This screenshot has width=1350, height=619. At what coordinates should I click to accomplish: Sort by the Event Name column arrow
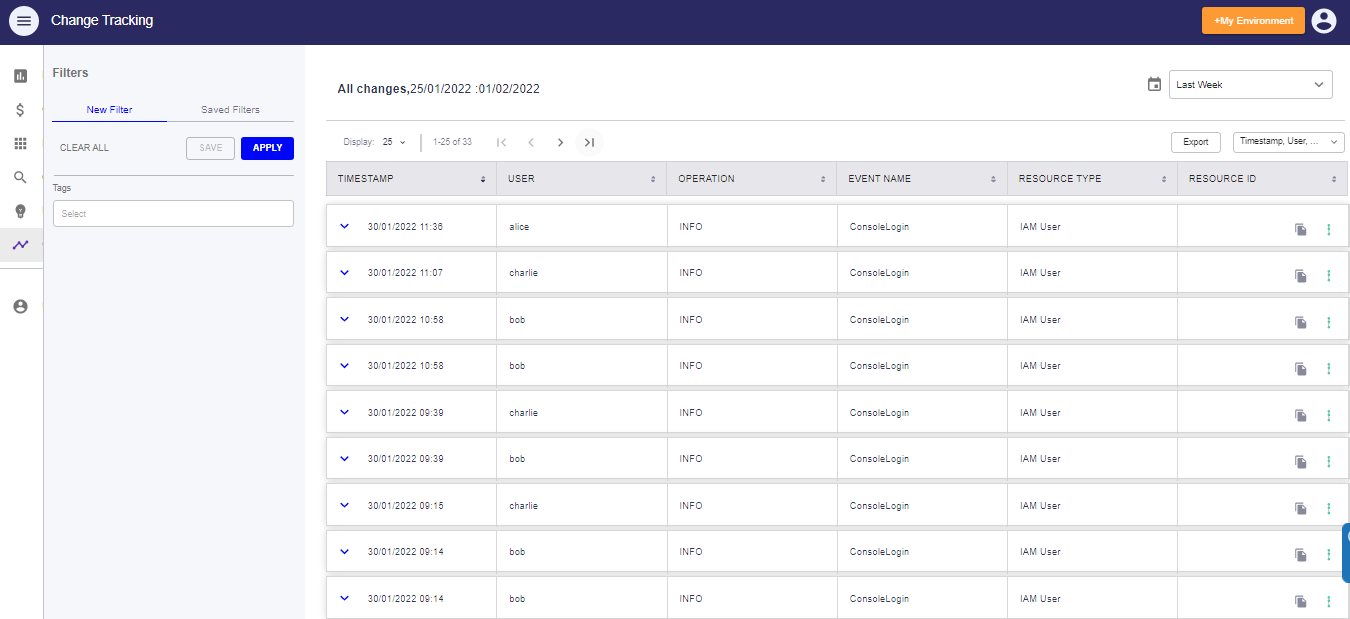[993, 179]
